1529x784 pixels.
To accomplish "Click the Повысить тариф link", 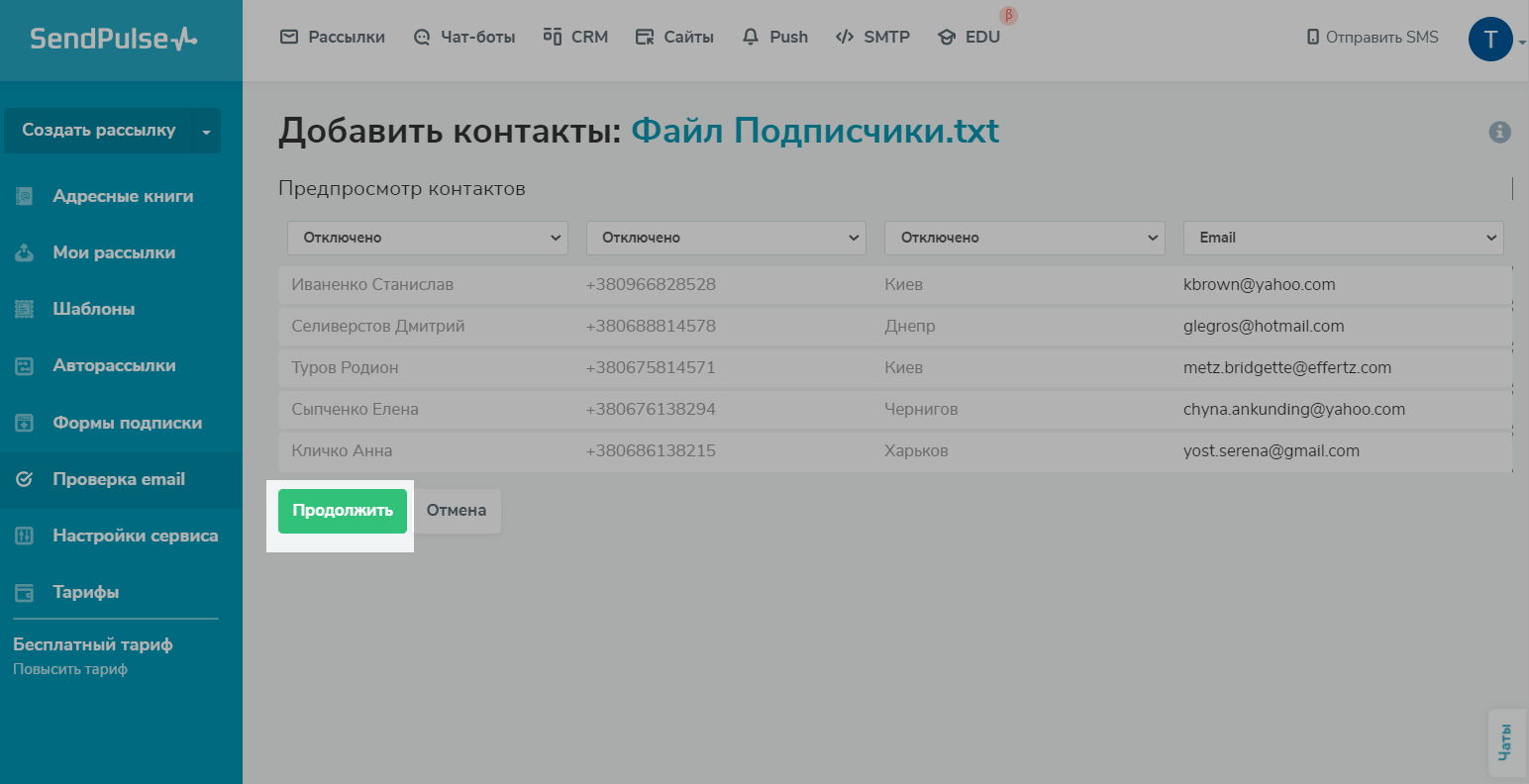I will click(x=70, y=669).
